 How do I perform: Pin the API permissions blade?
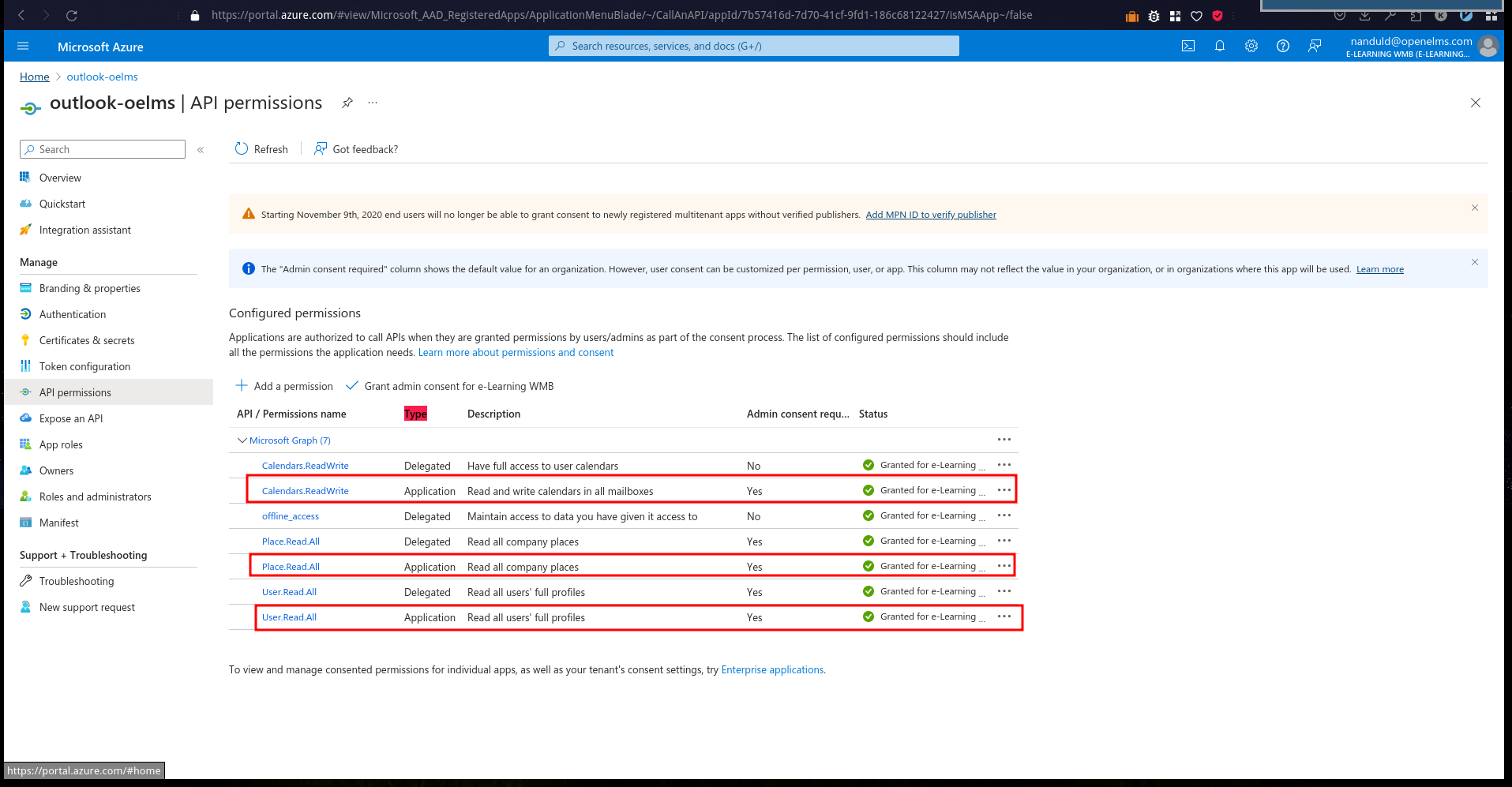(x=347, y=103)
